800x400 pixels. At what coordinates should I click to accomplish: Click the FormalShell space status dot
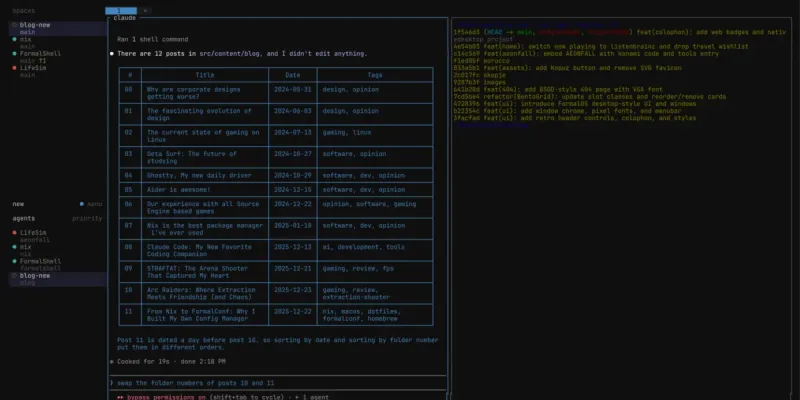tap(14, 54)
